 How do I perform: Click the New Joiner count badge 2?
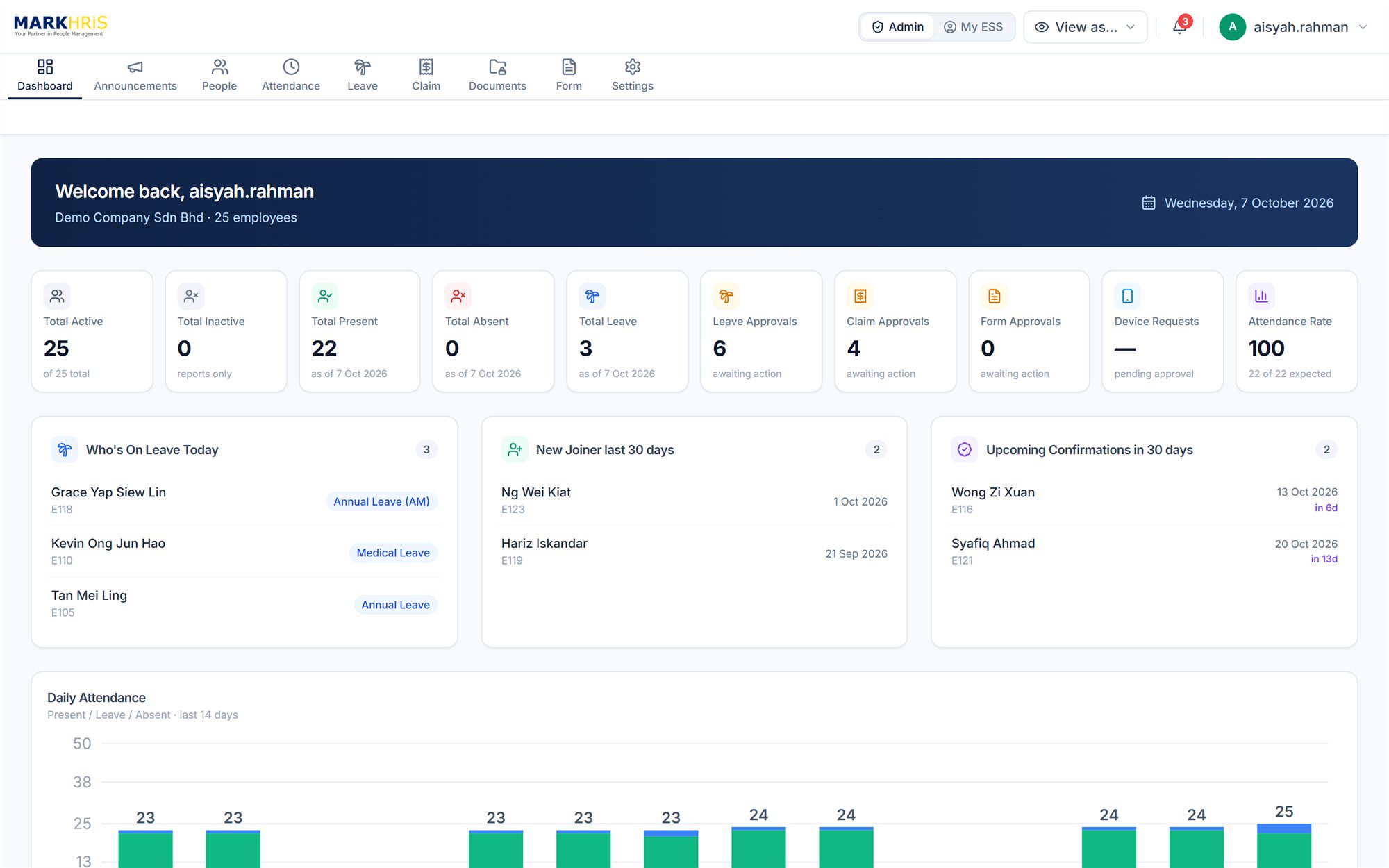click(876, 449)
